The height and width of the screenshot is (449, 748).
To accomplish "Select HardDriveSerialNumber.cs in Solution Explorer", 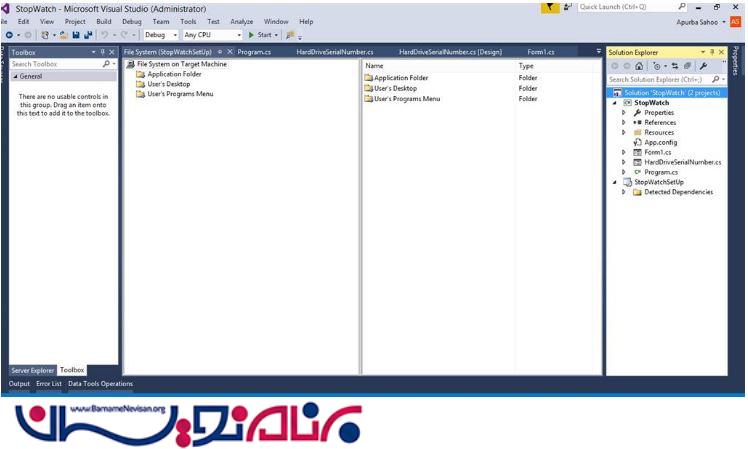I will pos(683,162).
